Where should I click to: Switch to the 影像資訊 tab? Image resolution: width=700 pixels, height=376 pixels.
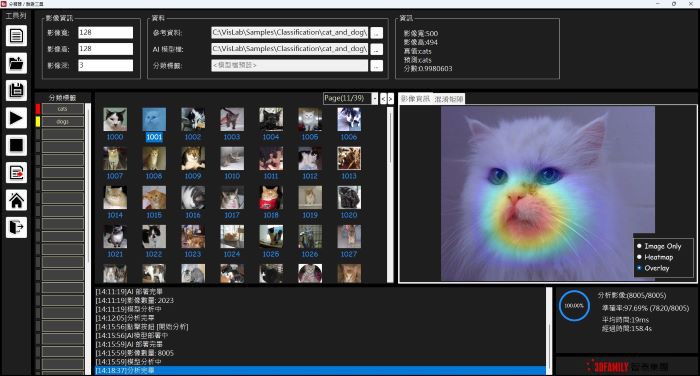click(x=415, y=99)
